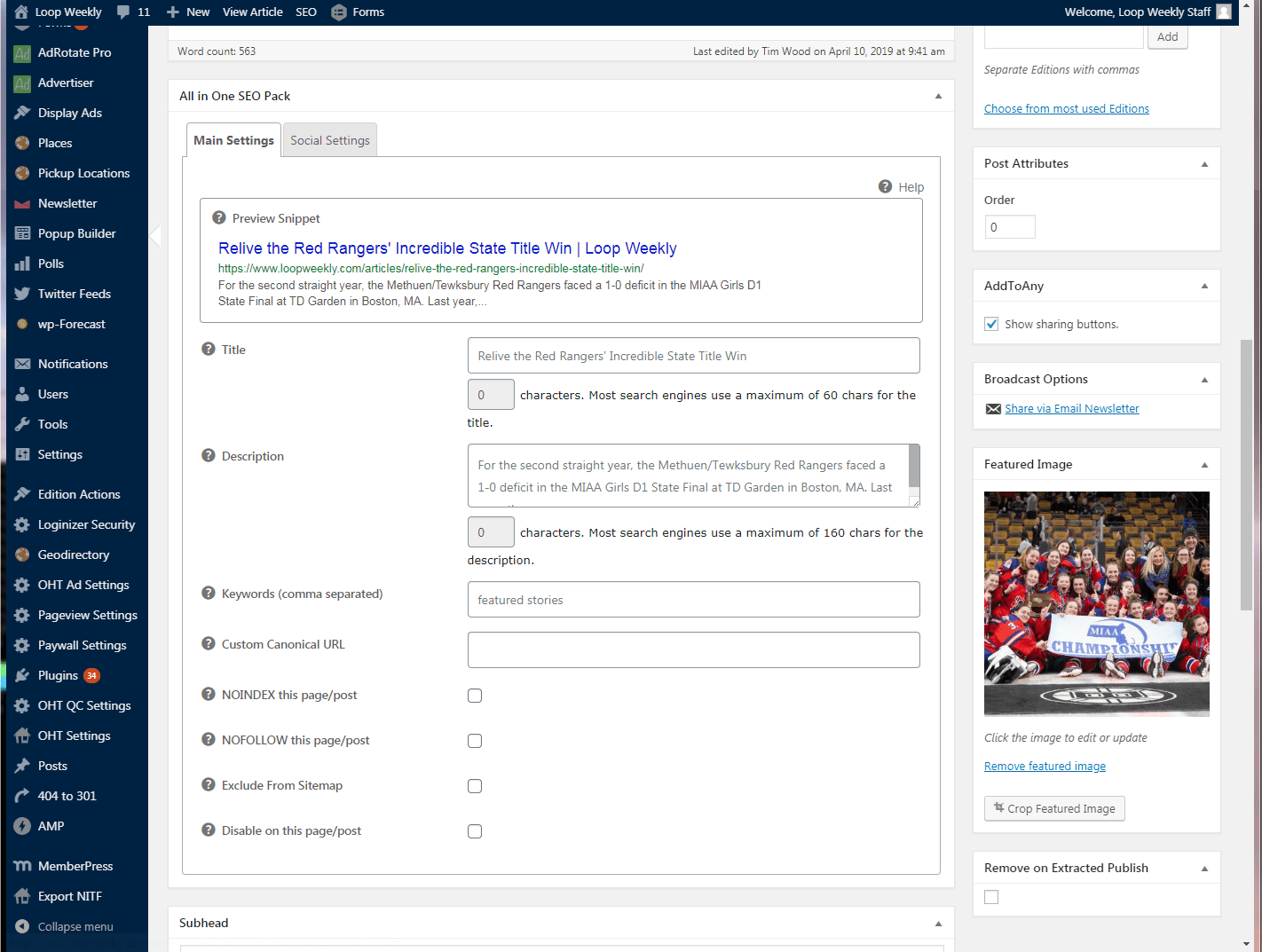Viewport: 1262px width, 952px height.
Task: Collapse the Featured Image panel
Action: point(1204,465)
